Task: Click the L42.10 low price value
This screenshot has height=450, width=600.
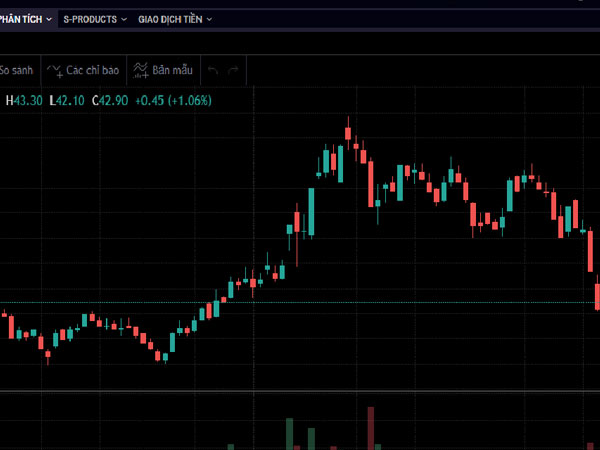Action: pyautogui.click(x=68, y=100)
